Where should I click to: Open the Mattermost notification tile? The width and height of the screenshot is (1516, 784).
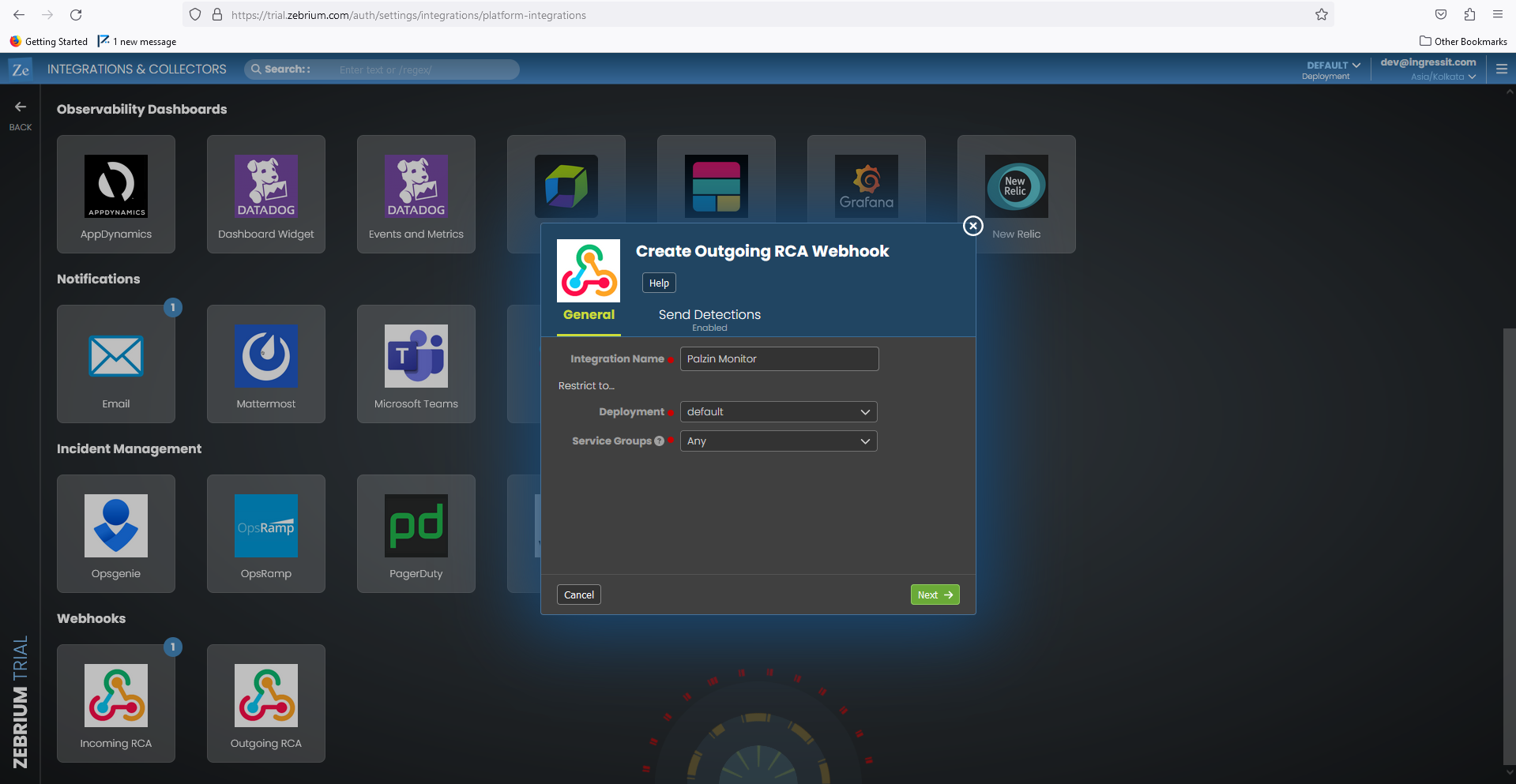tap(266, 364)
